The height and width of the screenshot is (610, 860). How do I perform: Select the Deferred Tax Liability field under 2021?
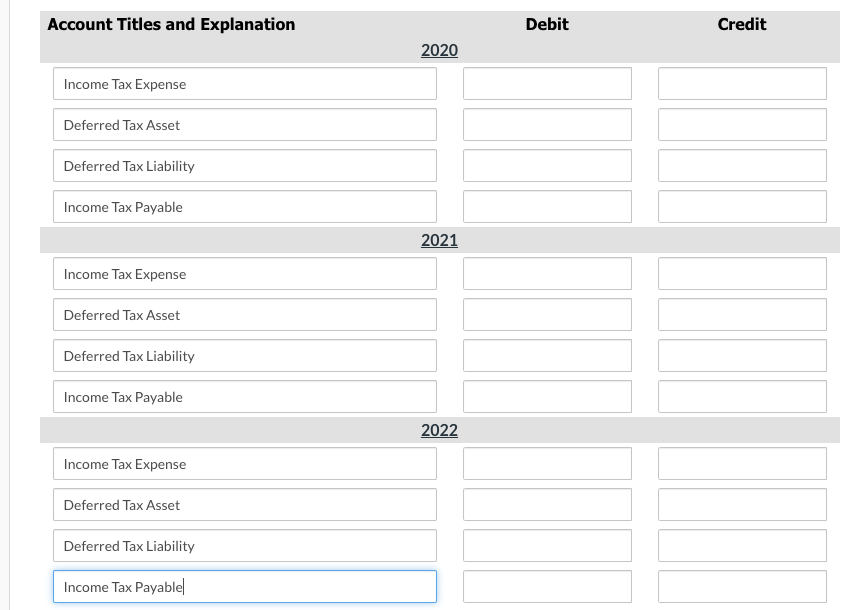click(245, 355)
